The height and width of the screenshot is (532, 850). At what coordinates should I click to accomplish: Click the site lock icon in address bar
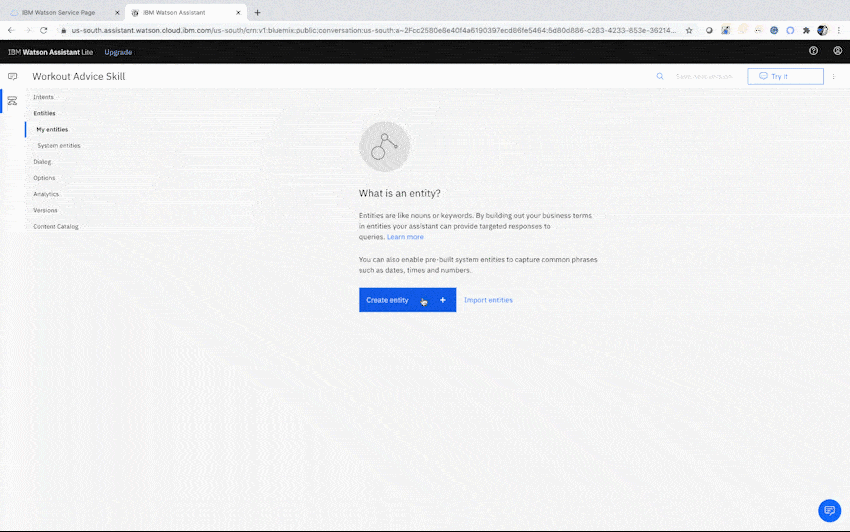[63, 30]
